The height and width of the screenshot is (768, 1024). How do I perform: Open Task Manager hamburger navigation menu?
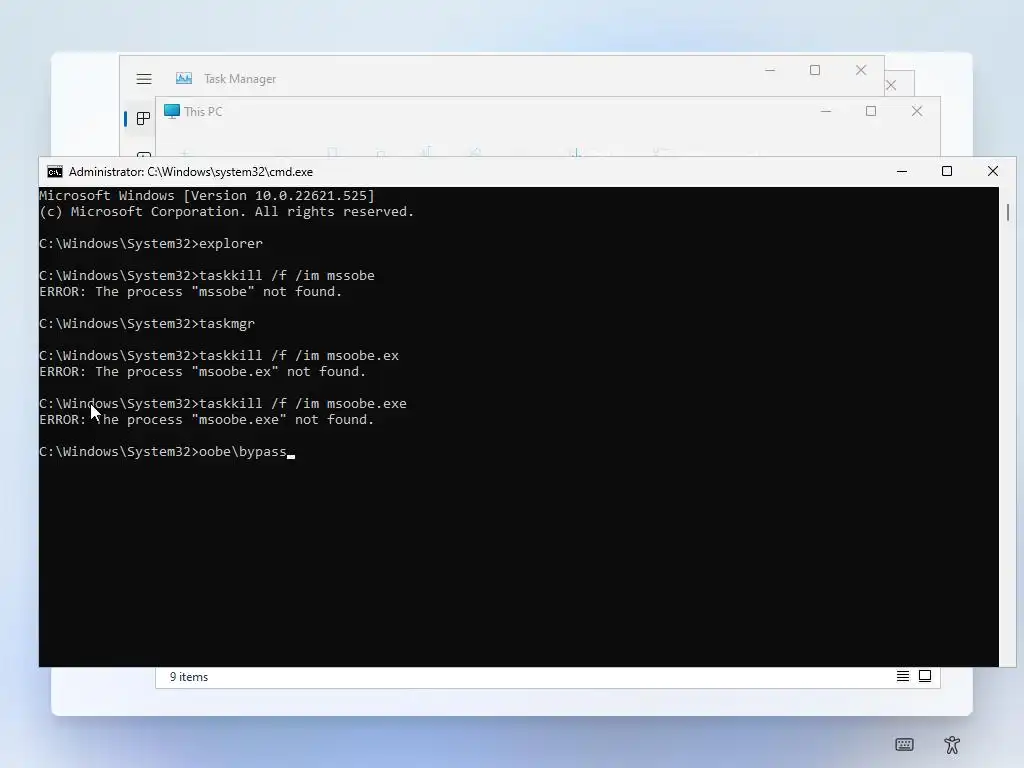[x=144, y=79]
